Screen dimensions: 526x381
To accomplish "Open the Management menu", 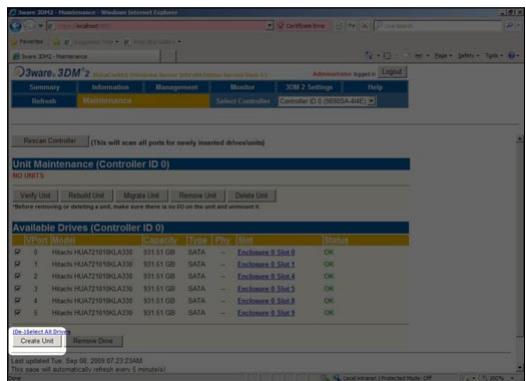I will (x=177, y=87).
